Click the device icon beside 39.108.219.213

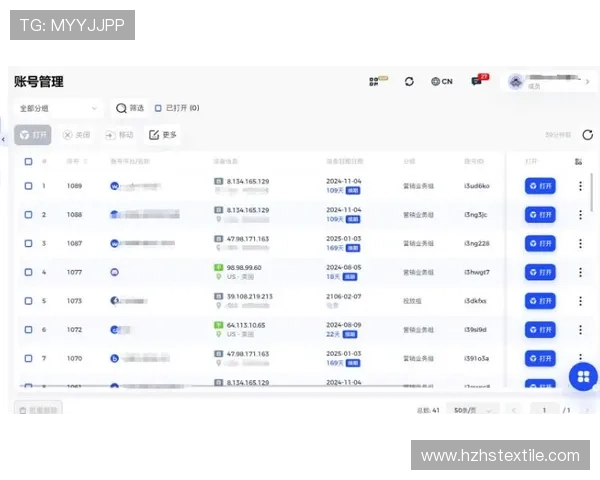(218, 296)
